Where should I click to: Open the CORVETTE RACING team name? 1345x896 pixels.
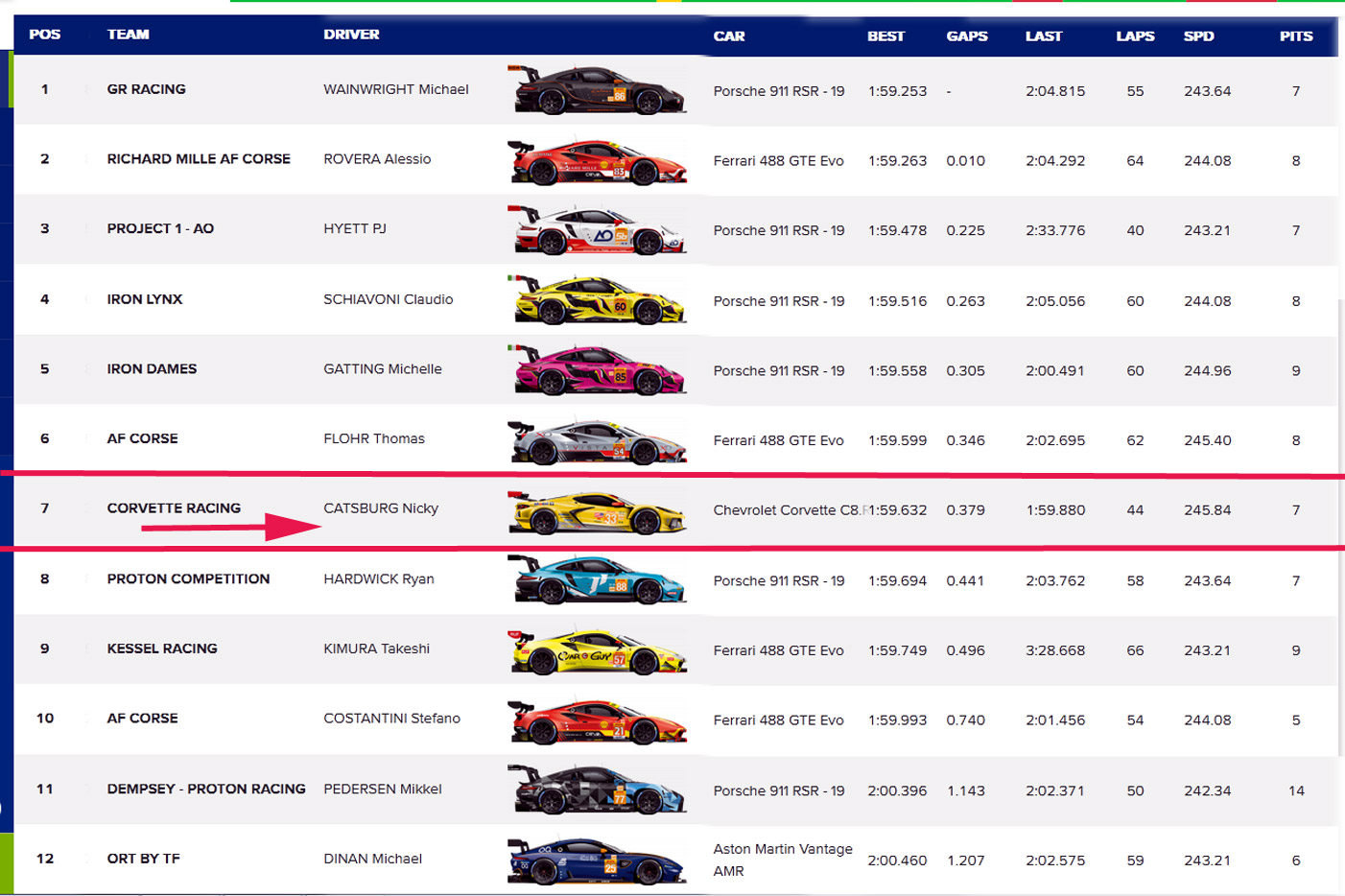(x=174, y=508)
